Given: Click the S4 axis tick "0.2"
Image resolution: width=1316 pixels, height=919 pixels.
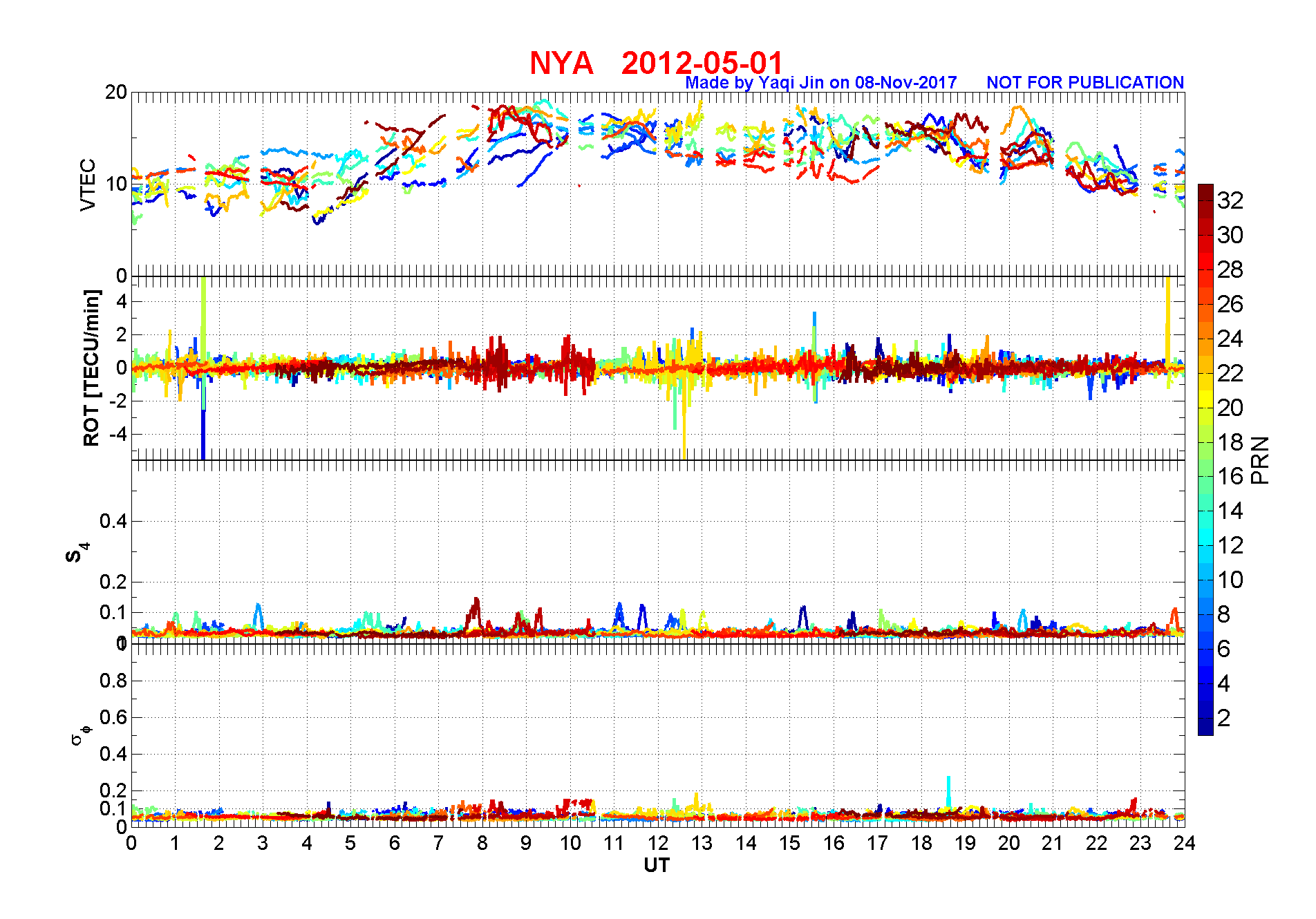Looking at the screenshot, I should pos(113,582).
